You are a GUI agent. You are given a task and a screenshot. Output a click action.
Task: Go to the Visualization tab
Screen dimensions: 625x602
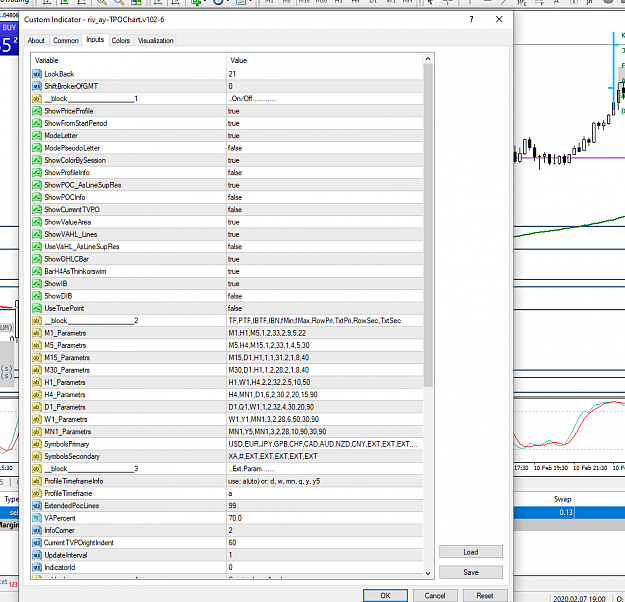[155, 41]
